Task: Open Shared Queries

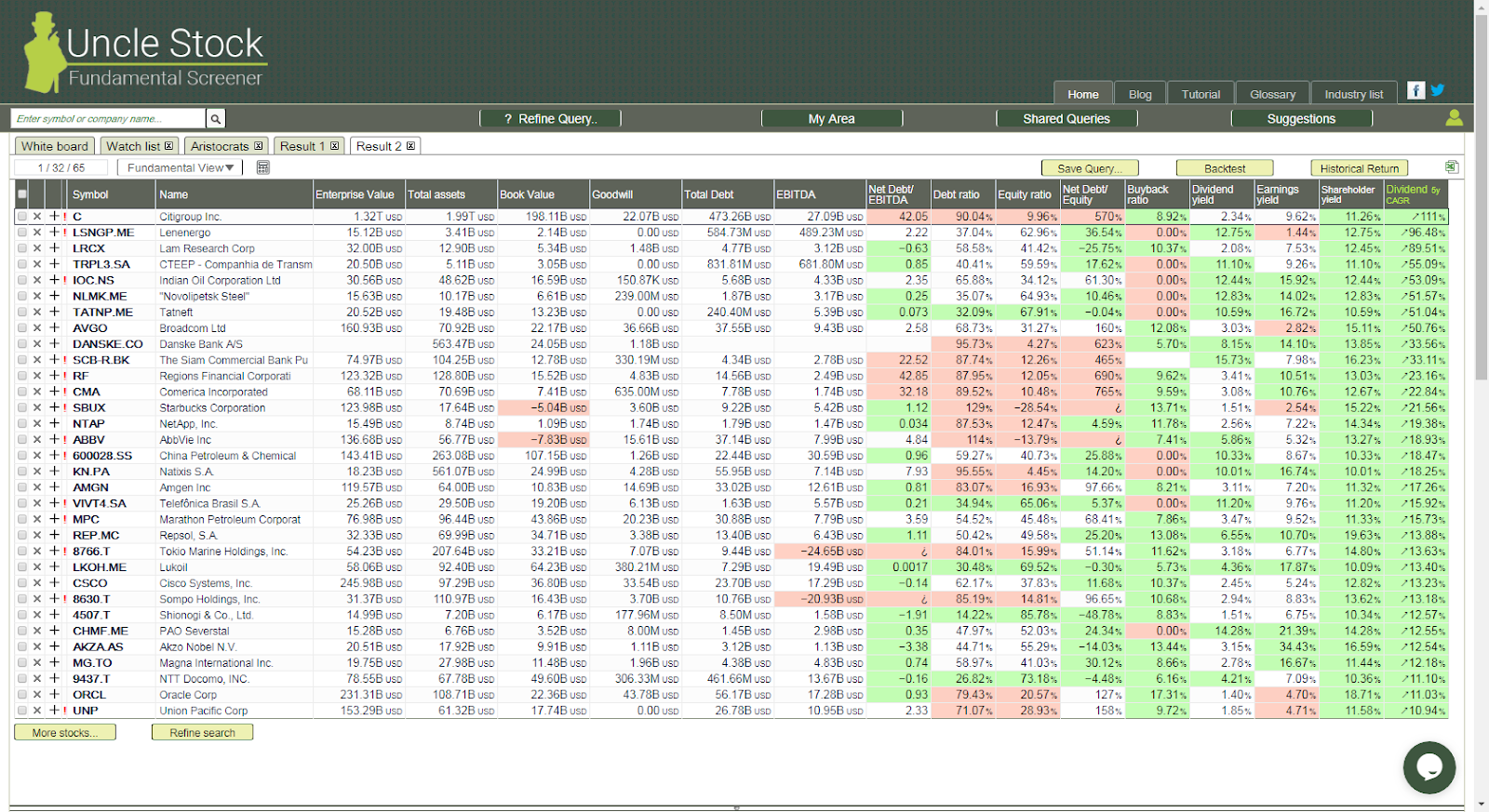Action: tap(1066, 118)
